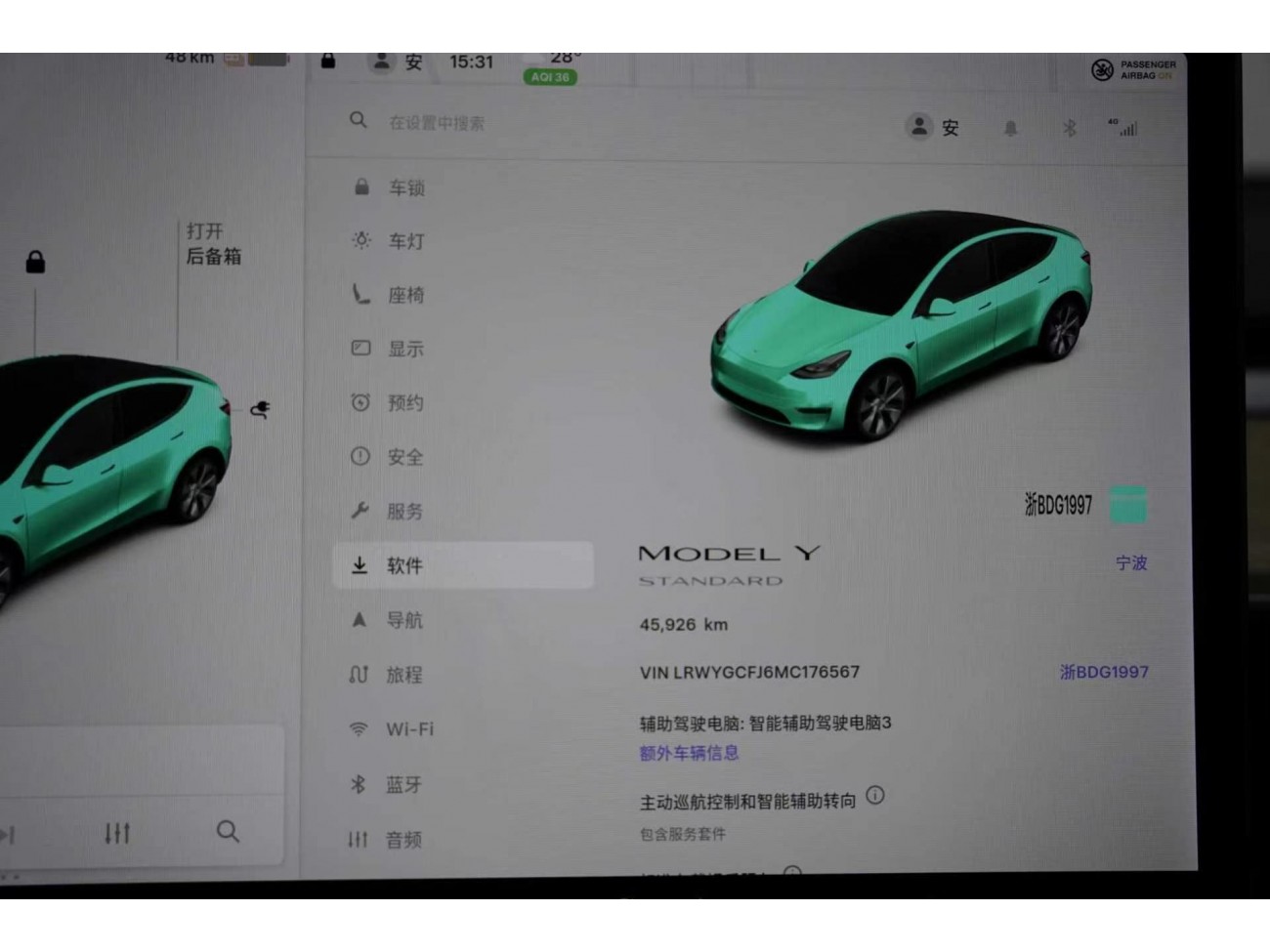1270x952 pixels.
Task: Click the blue 浙BDG1997 link beside VIN
Action: coord(1104,672)
